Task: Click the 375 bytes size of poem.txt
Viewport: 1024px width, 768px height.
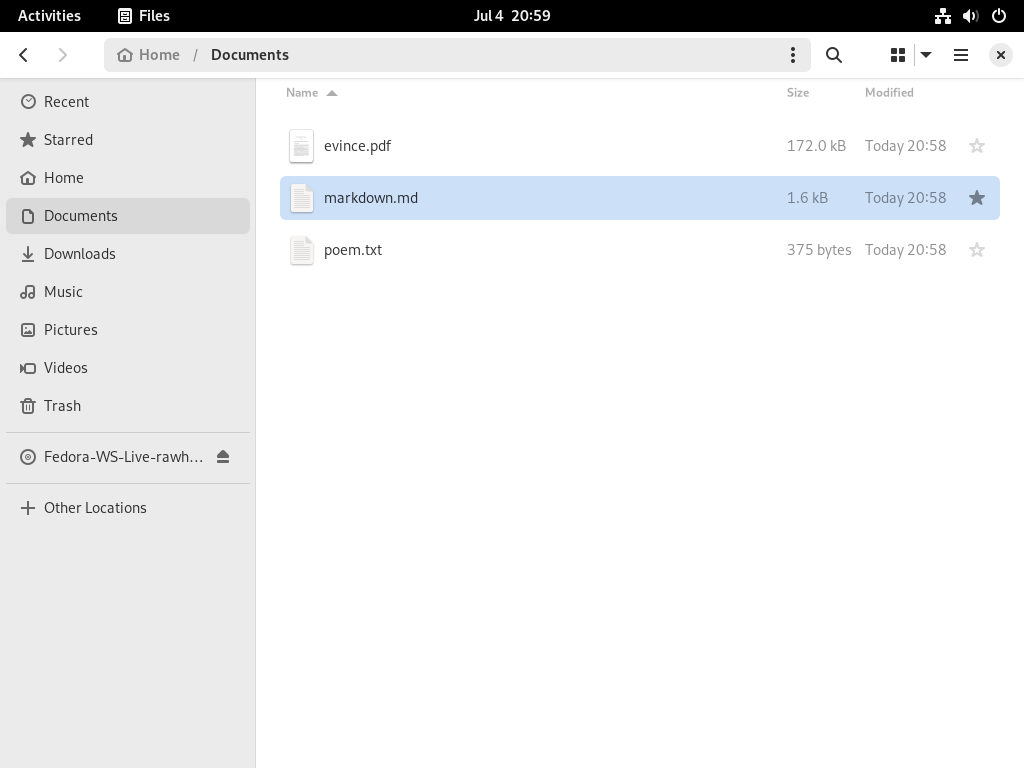Action: tap(819, 250)
